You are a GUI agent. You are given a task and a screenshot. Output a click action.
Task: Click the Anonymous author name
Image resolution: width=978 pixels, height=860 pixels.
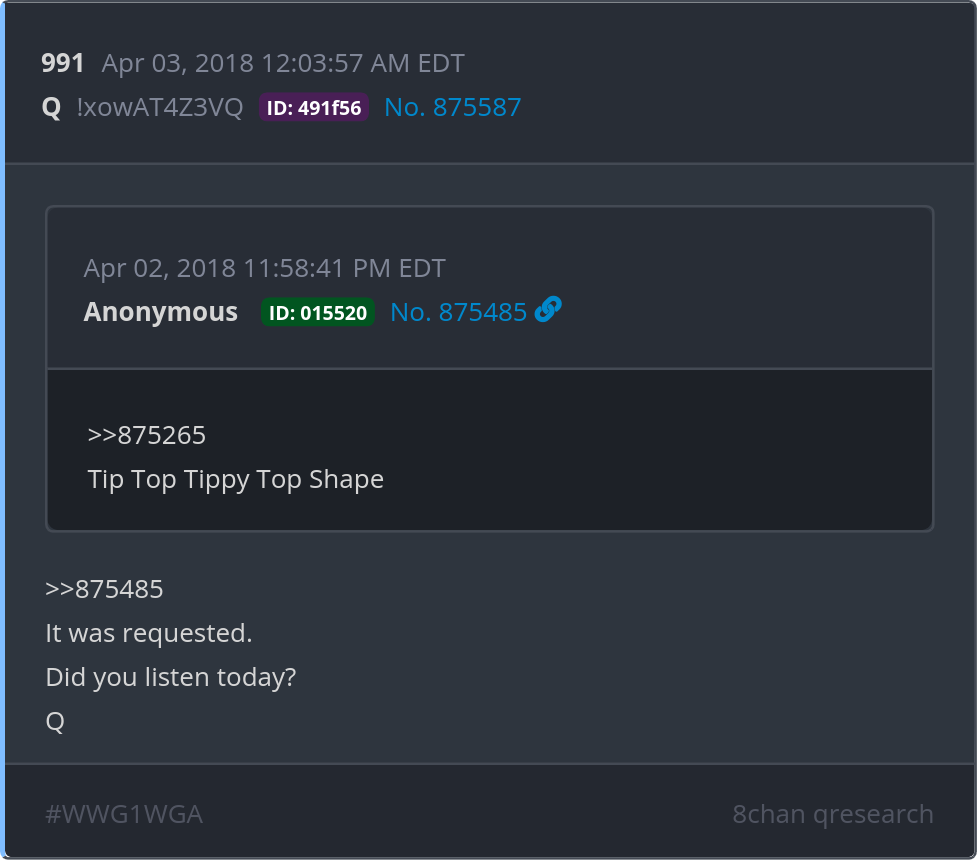pos(161,312)
